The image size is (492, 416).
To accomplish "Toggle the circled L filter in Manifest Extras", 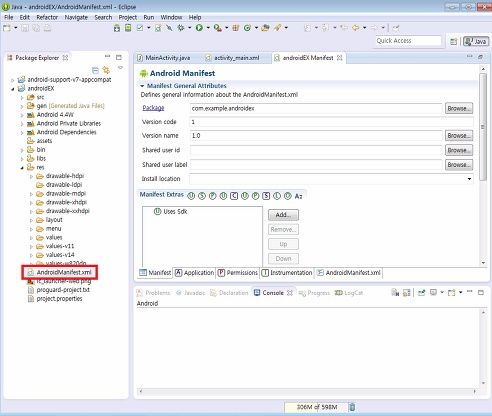I will point(277,196).
